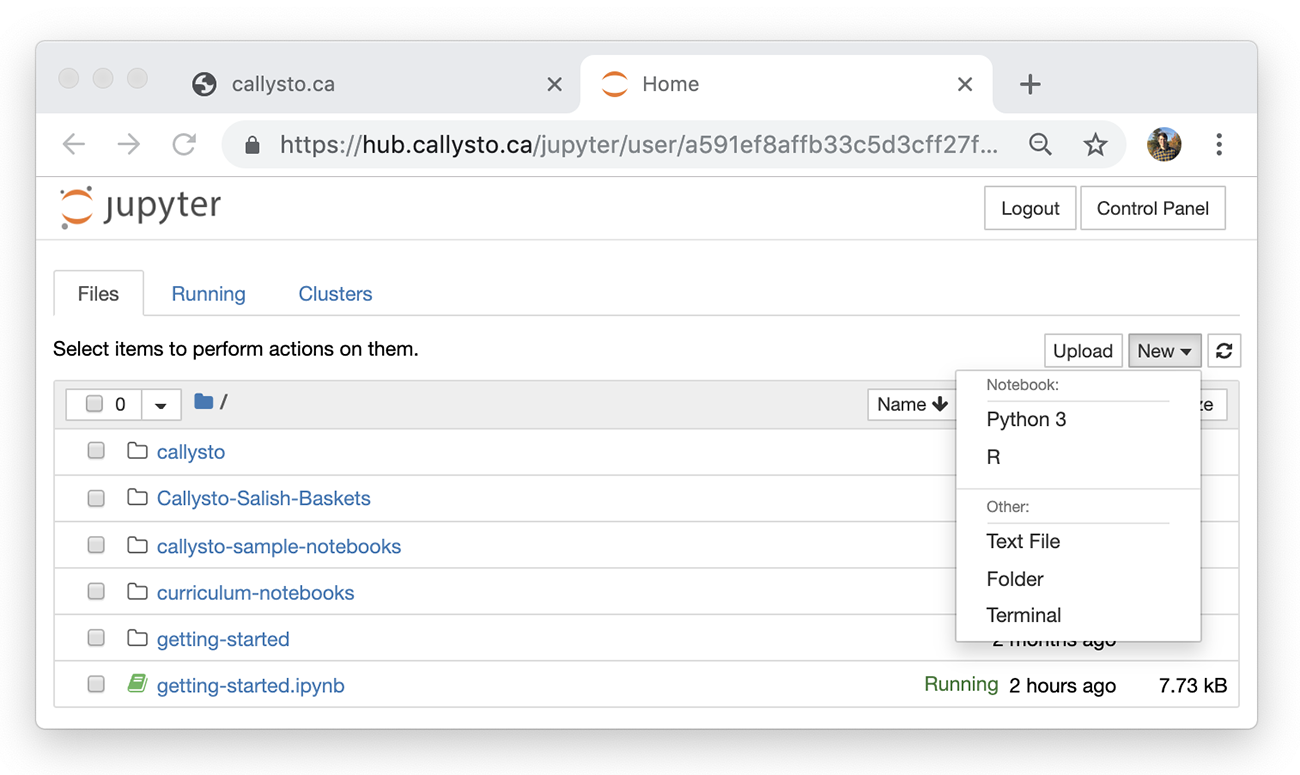
Task: Switch to the Files tab
Action: (x=98, y=294)
